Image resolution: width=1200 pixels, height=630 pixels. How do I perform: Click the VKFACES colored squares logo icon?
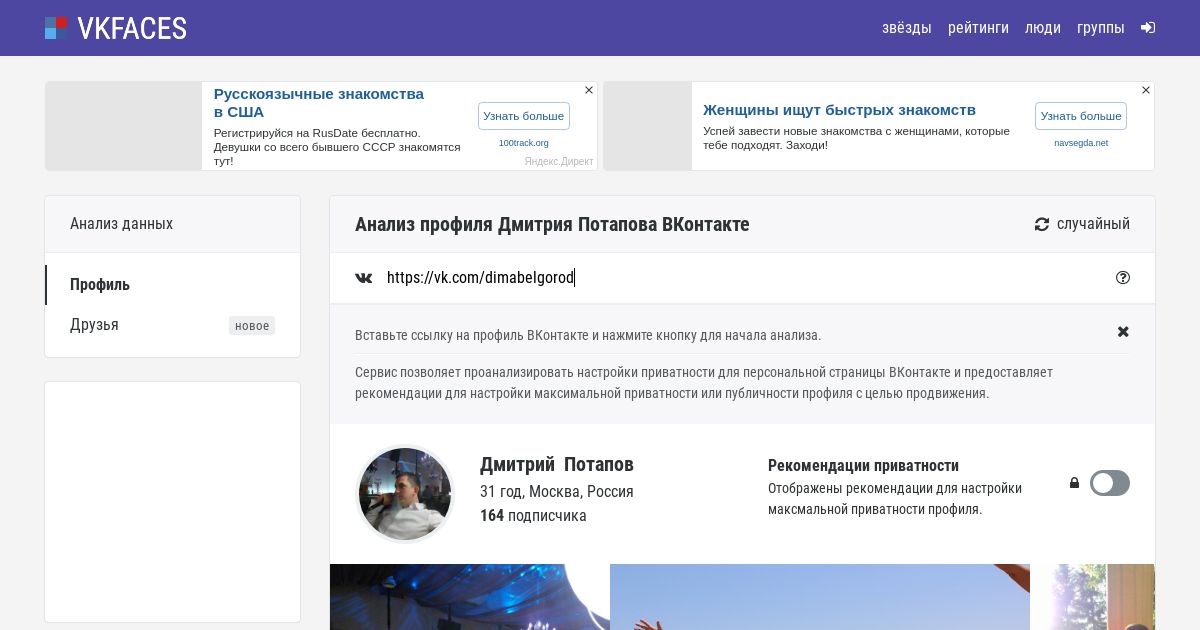(x=57, y=28)
